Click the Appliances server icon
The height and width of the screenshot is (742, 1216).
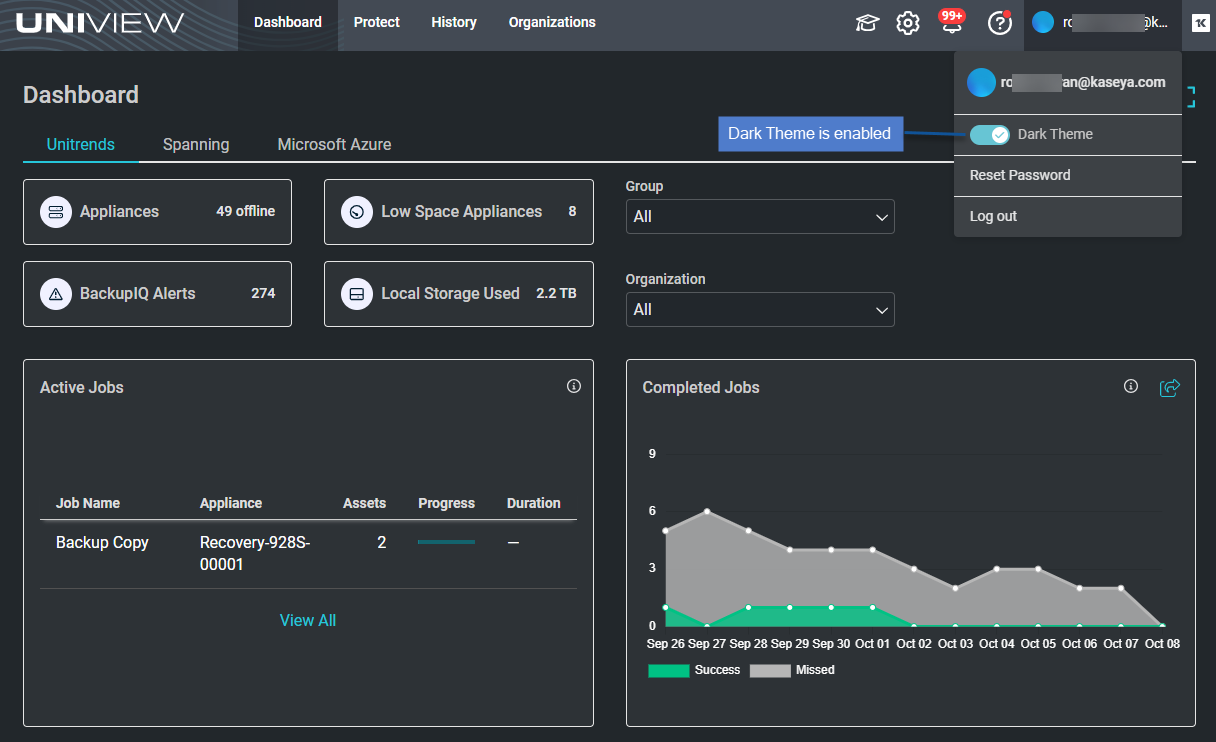[x=56, y=212]
